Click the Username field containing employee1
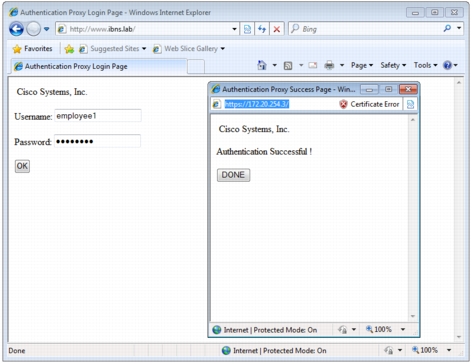Viewport: 473px width, 364px height. [98, 116]
